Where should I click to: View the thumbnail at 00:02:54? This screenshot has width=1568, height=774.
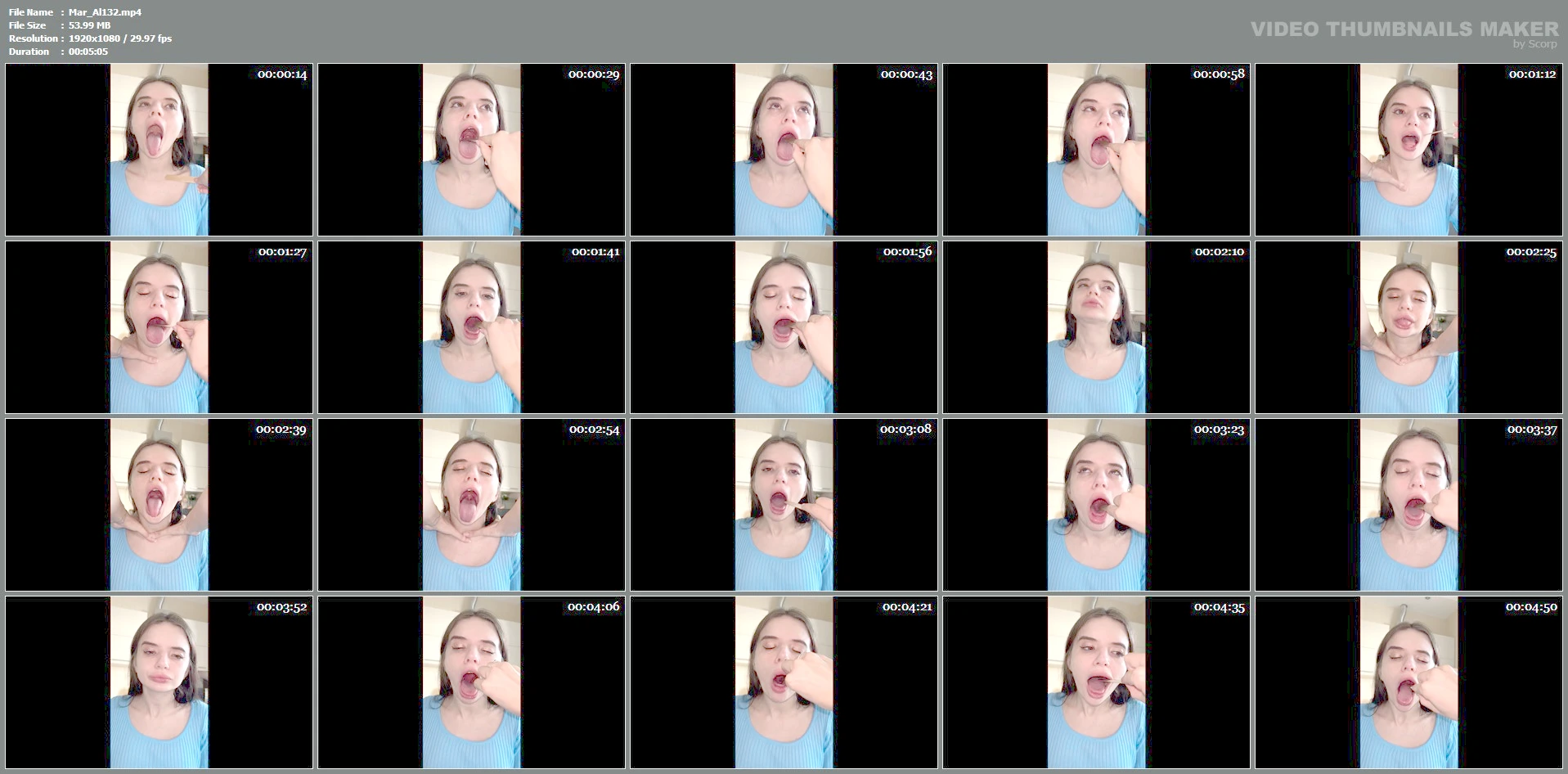point(472,505)
